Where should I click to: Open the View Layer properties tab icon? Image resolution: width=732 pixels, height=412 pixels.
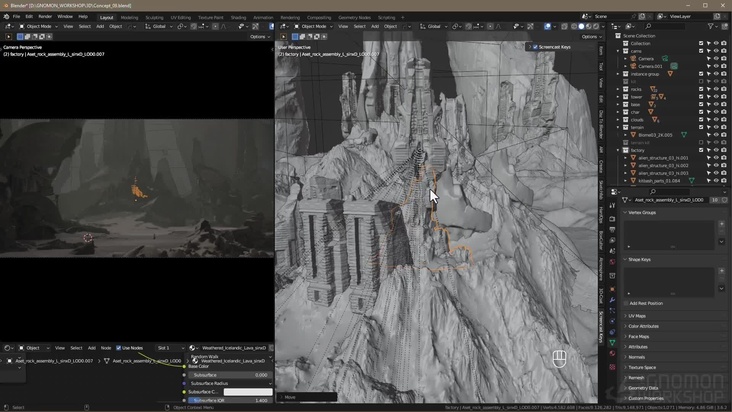pos(612,240)
